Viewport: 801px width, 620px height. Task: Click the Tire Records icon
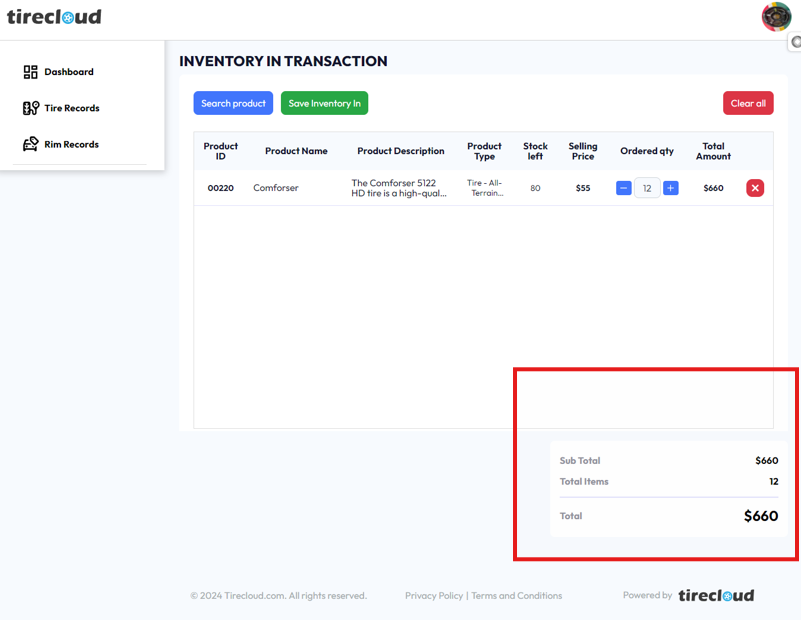click(x=31, y=108)
